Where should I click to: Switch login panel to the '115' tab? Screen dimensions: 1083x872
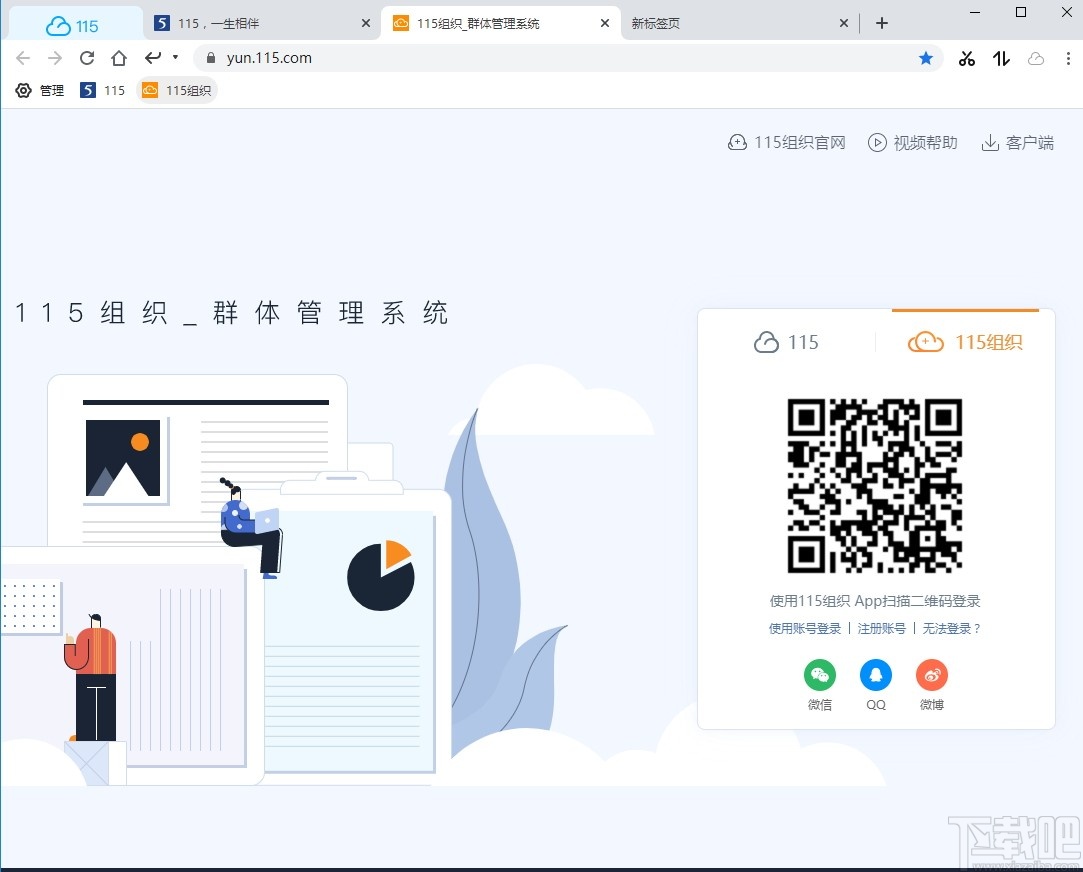coord(786,342)
